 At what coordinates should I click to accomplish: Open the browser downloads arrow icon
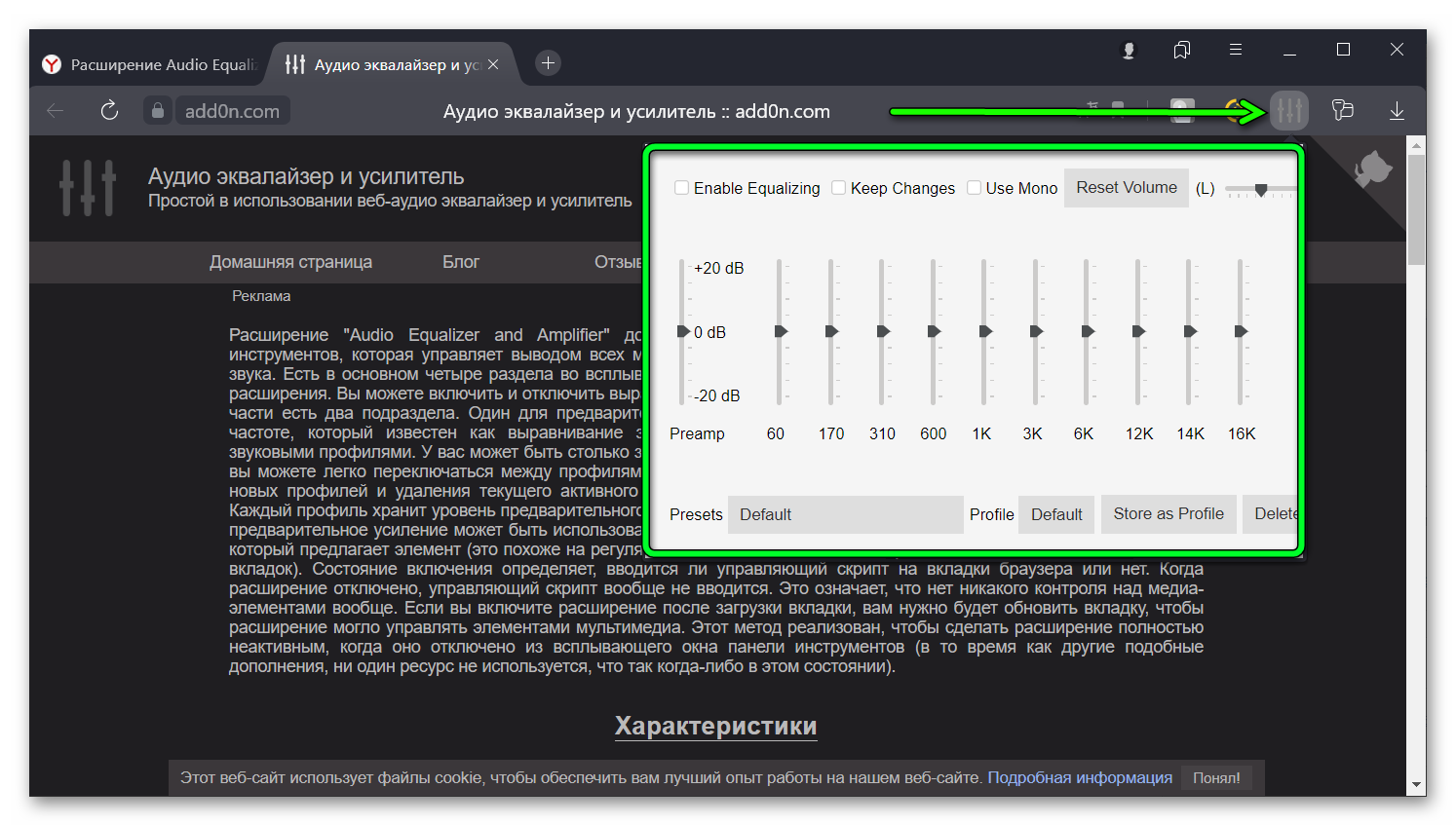coord(1397,111)
